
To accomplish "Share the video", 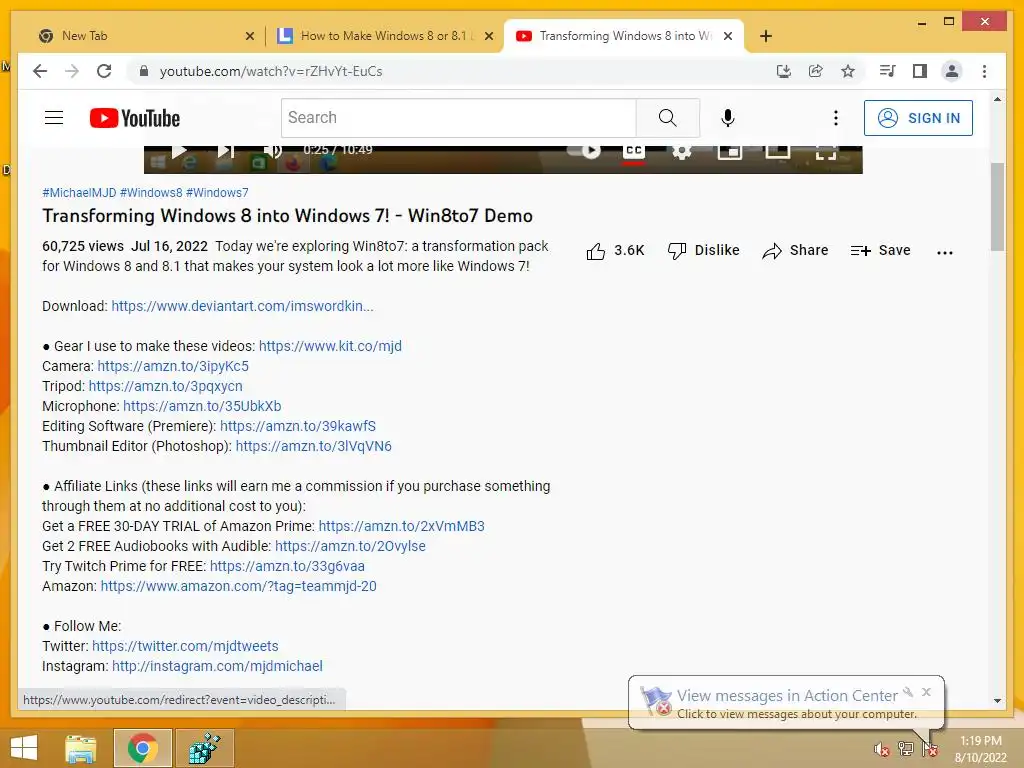I will pos(795,251).
